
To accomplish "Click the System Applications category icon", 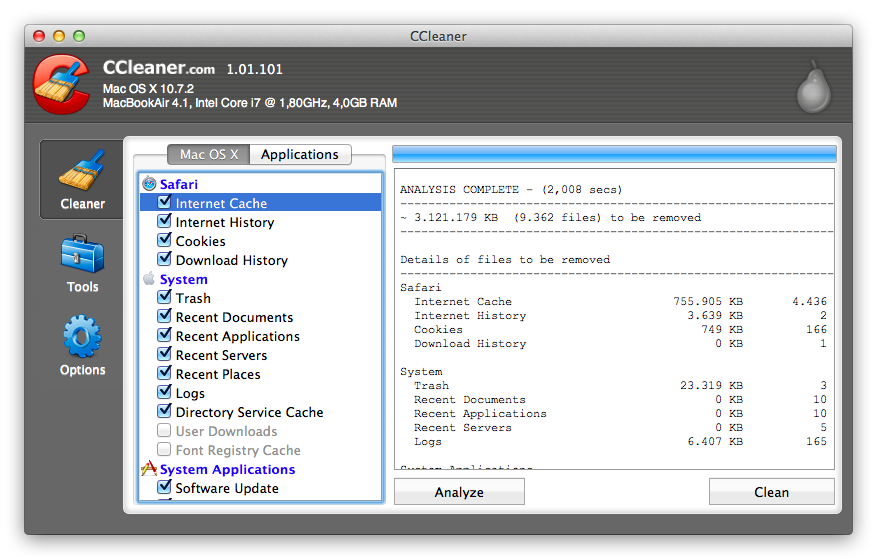I will click(x=149, y=469).
